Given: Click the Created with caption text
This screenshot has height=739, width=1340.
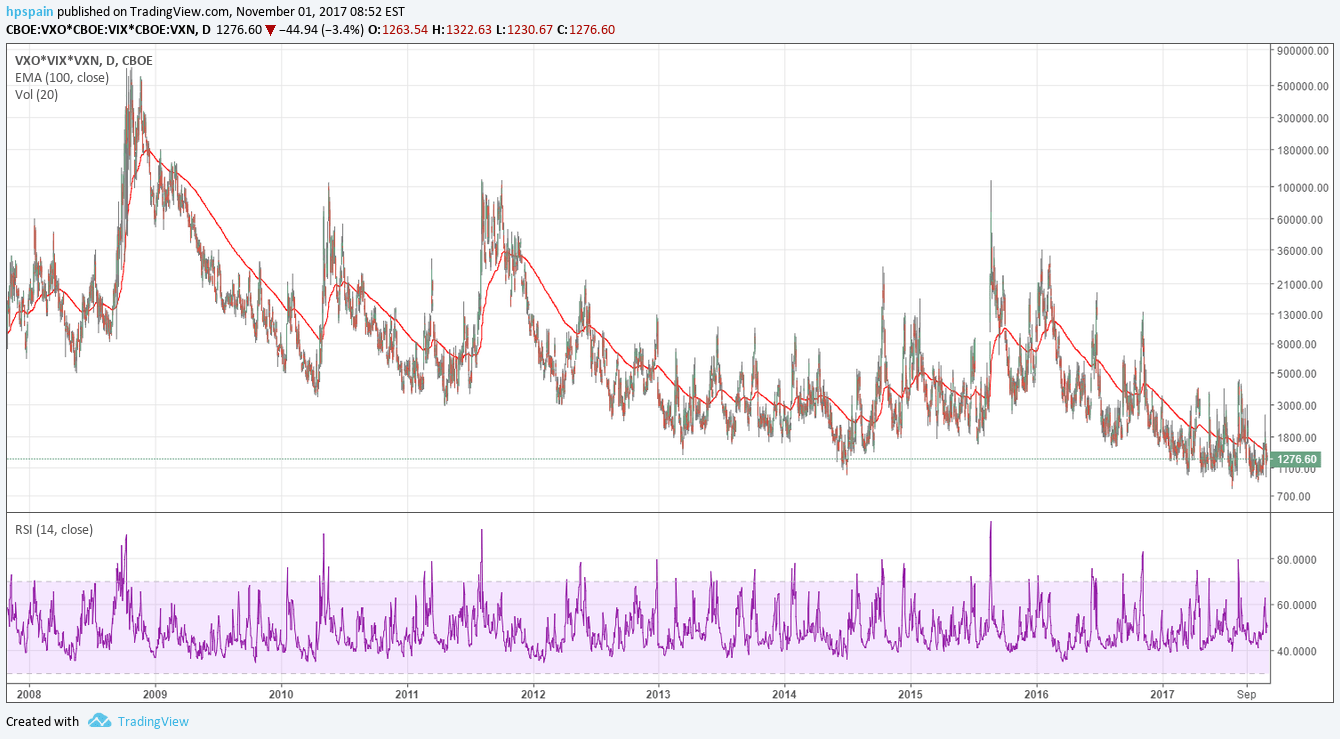Looking at the screenshot, I should click(x=43, y=721).
